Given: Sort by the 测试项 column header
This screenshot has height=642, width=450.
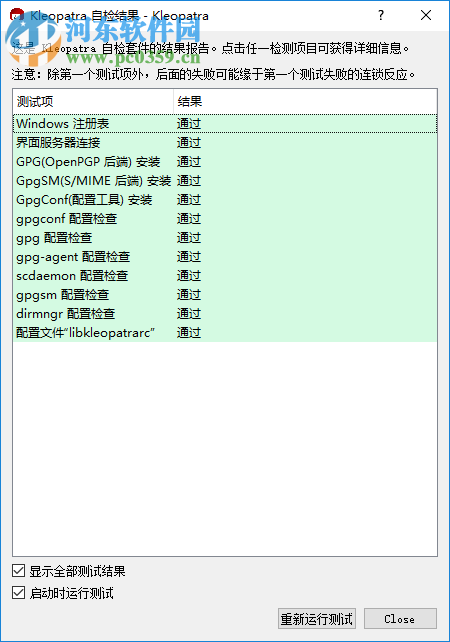Looking at the screenshot, I should click(94, 102).
